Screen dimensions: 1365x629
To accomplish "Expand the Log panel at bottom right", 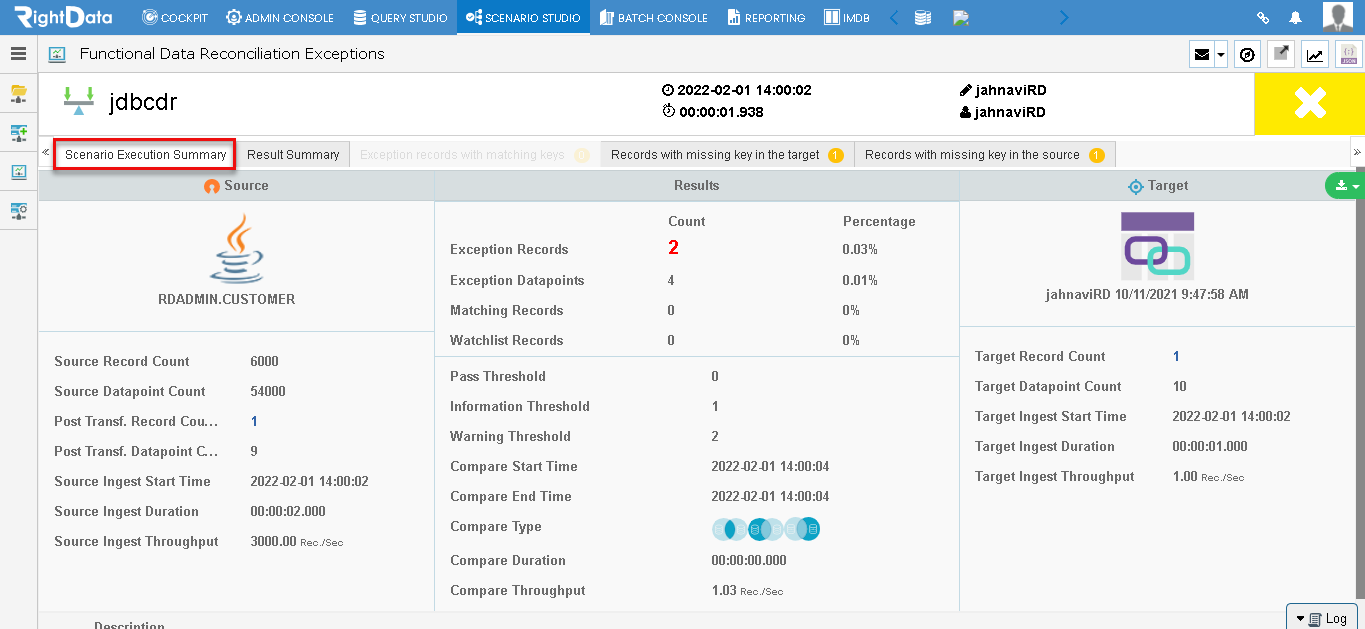I will point(1322,618).
